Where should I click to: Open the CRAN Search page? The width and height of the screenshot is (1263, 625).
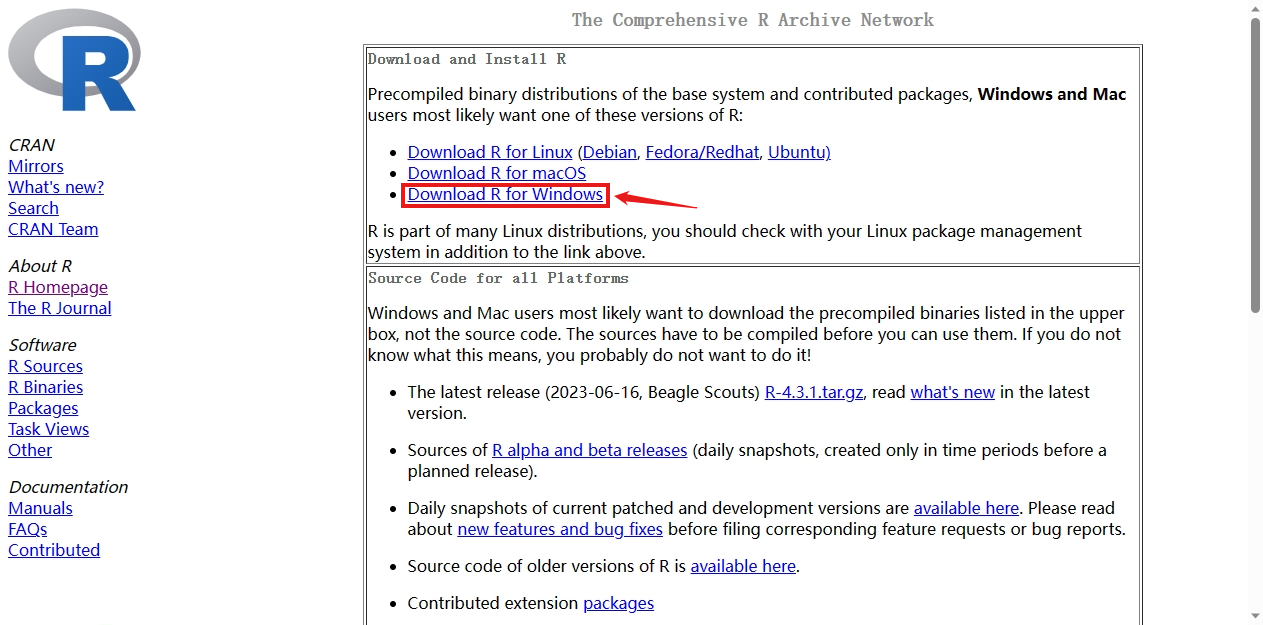33,208
